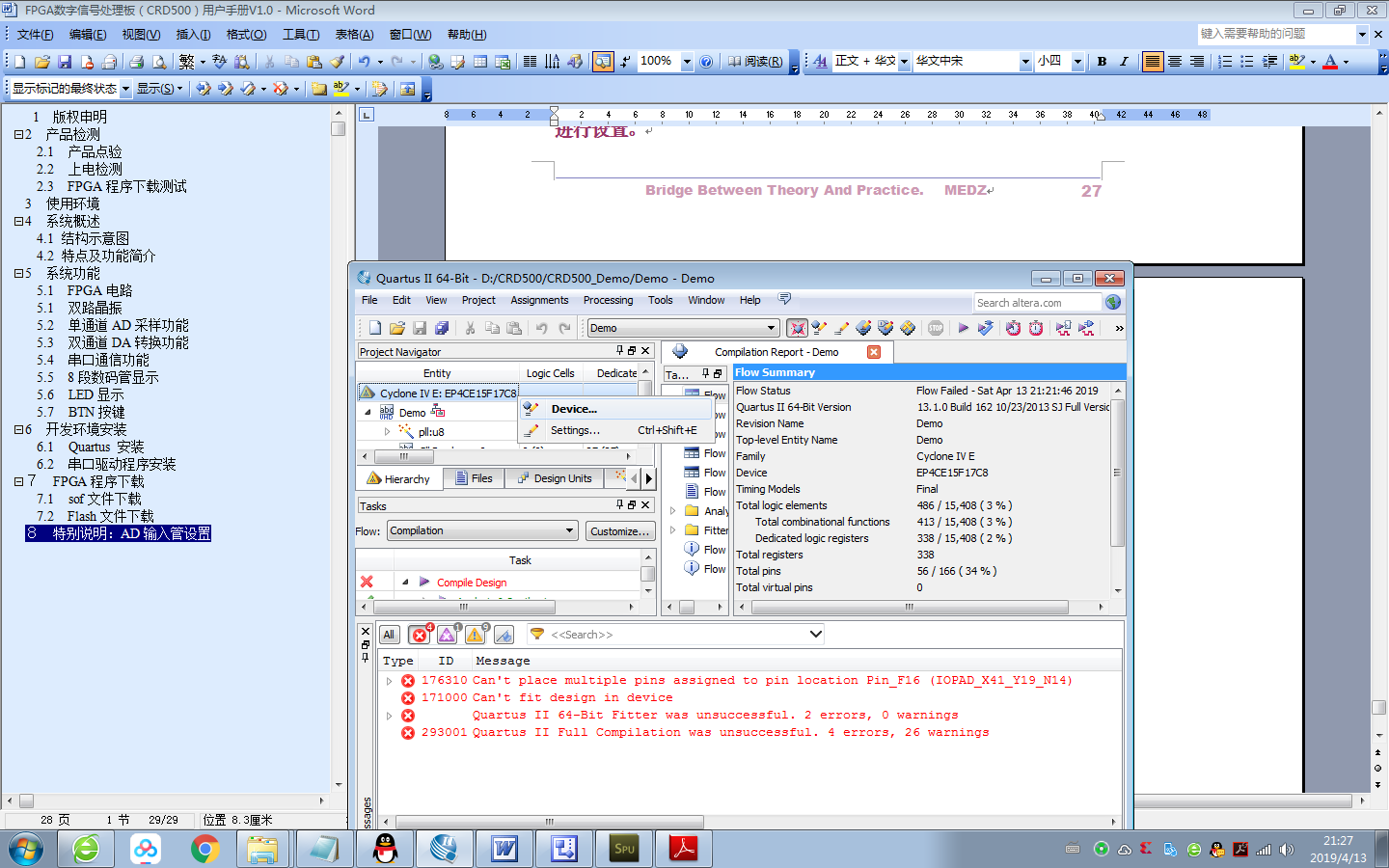
Task: Collapse heading 4 系统概述 in document map
Action: pos(18,222)
